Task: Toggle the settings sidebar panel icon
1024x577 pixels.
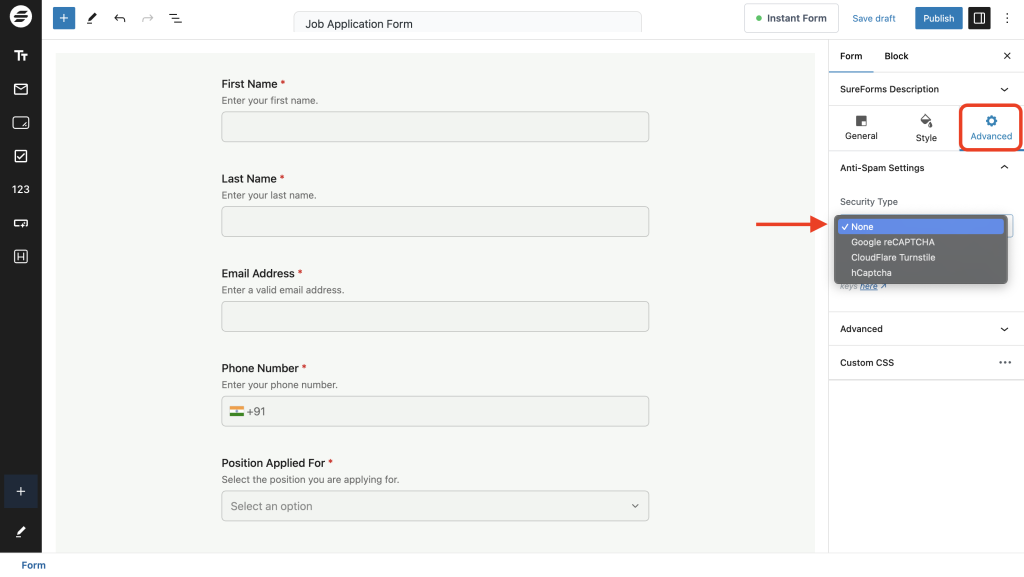Action: point(979,18)
